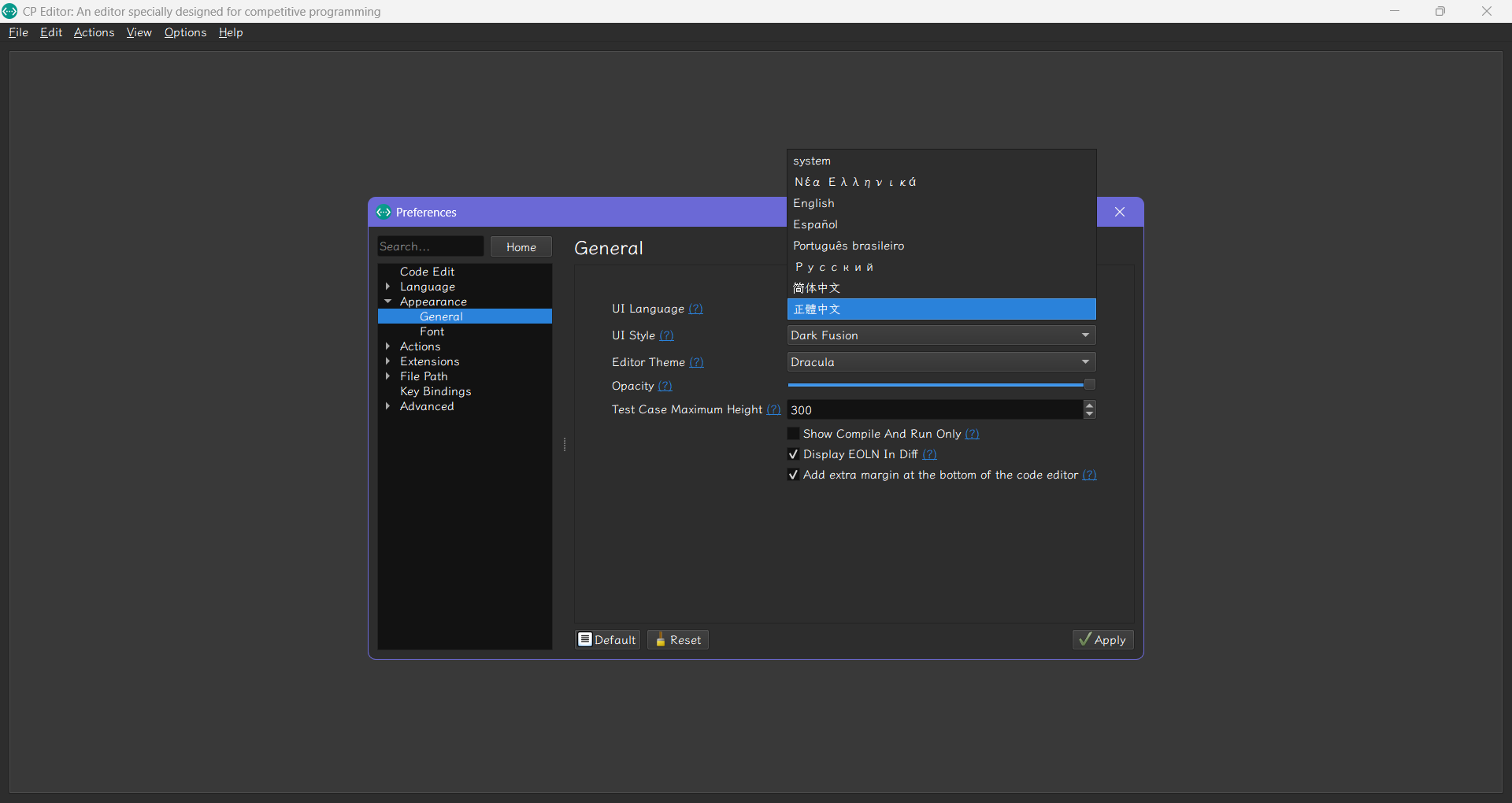This screenshot has height=803, width=1512.
Task: Select system in language list
Action: click(942, 161)
